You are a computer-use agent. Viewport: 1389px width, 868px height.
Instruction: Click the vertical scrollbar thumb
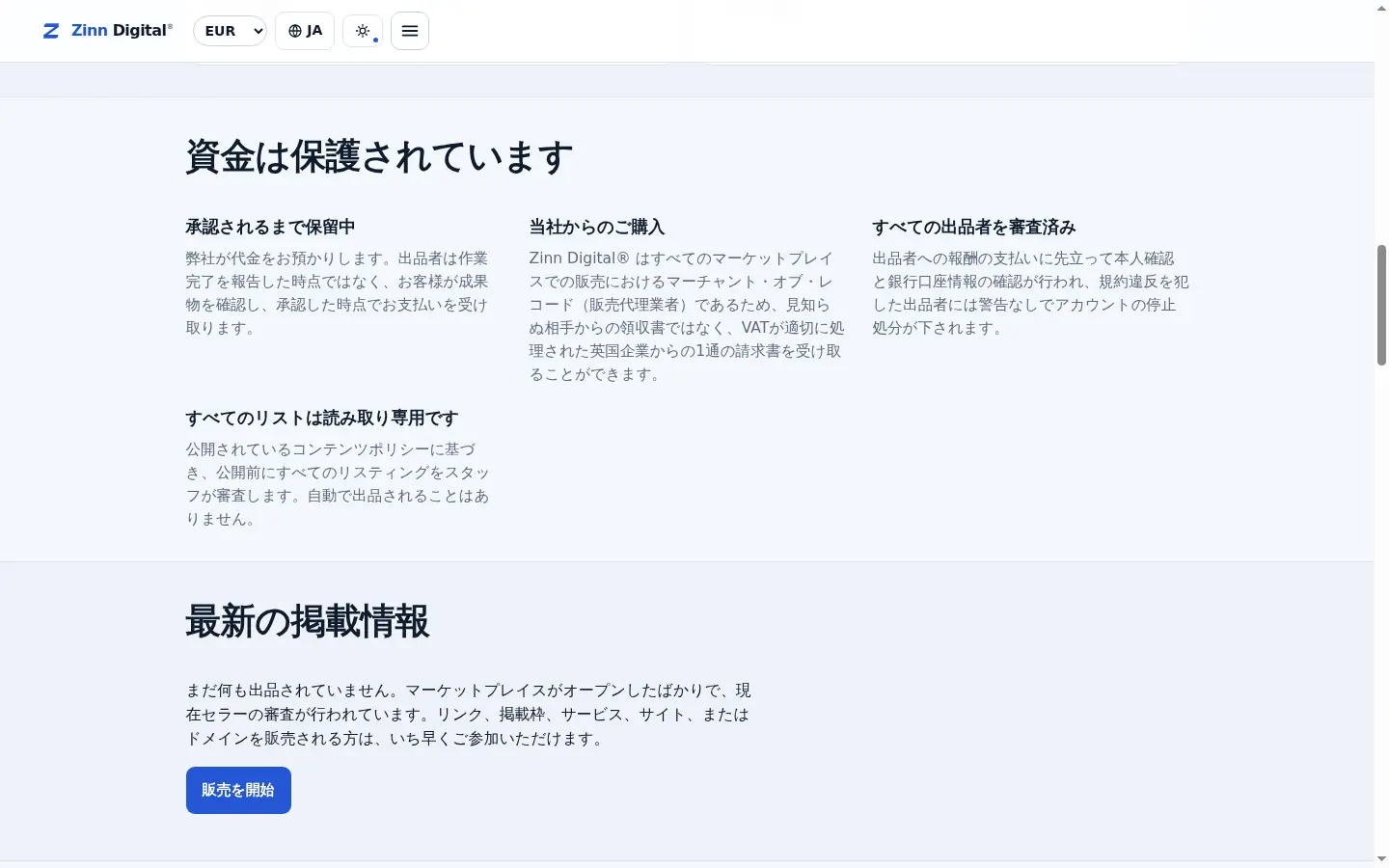[1381, 305]
